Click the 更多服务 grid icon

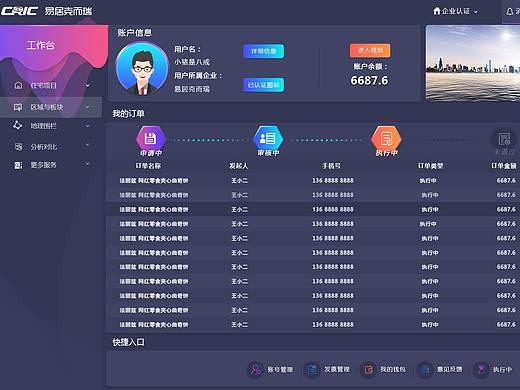click(18, 165)
